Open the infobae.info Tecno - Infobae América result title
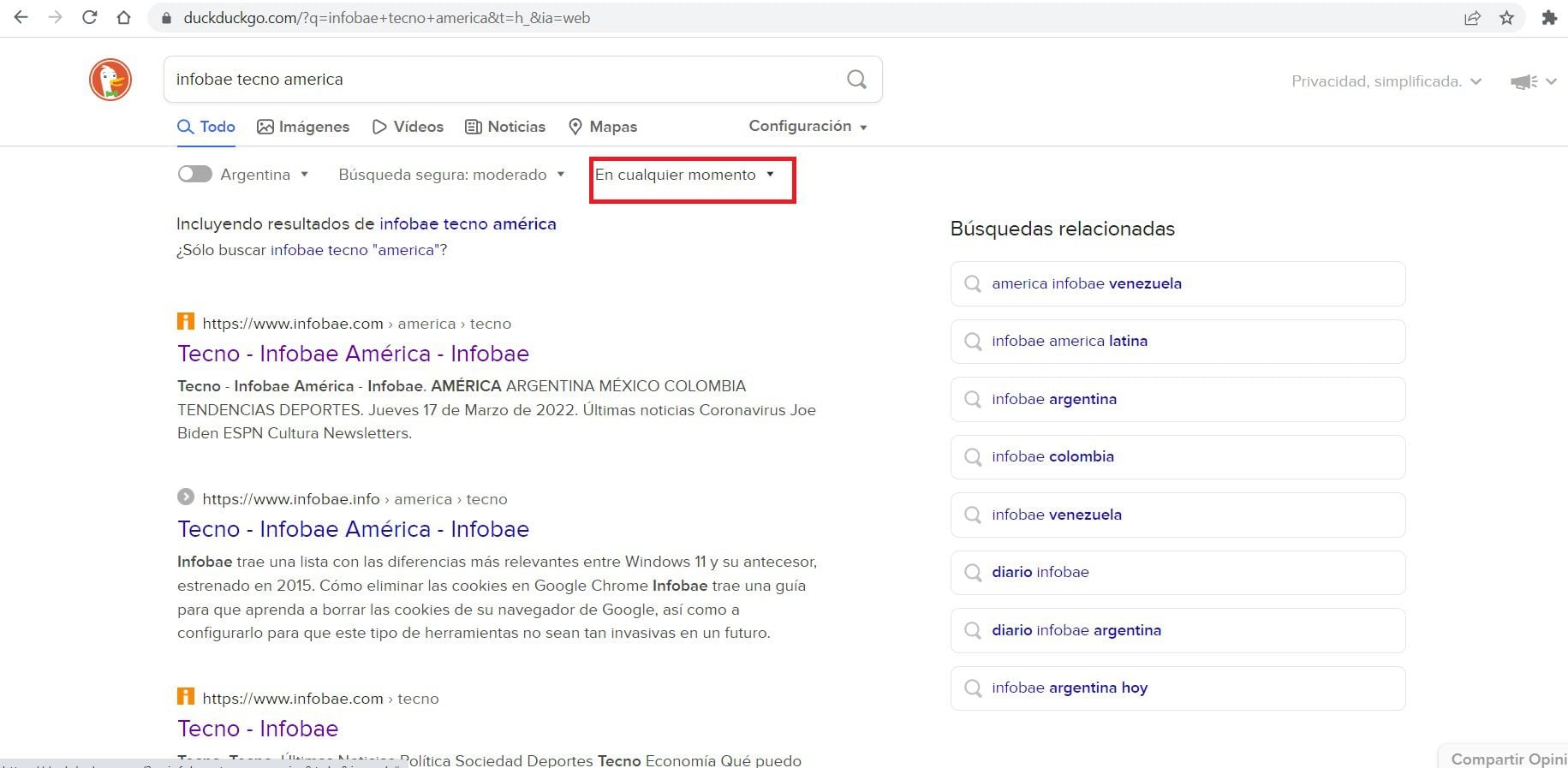 click(353, 529)
